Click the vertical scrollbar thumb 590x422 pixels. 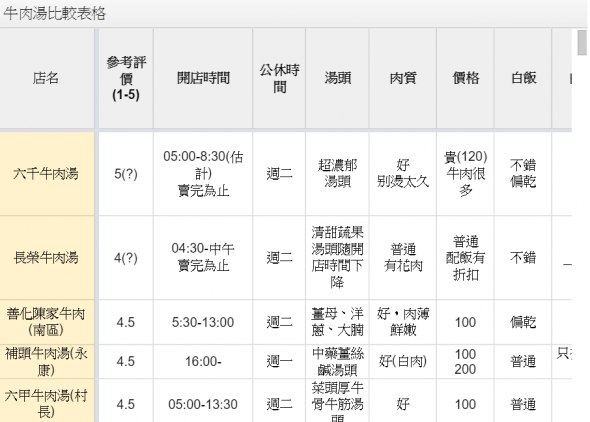pyautogui.click(x=582, y=43)
